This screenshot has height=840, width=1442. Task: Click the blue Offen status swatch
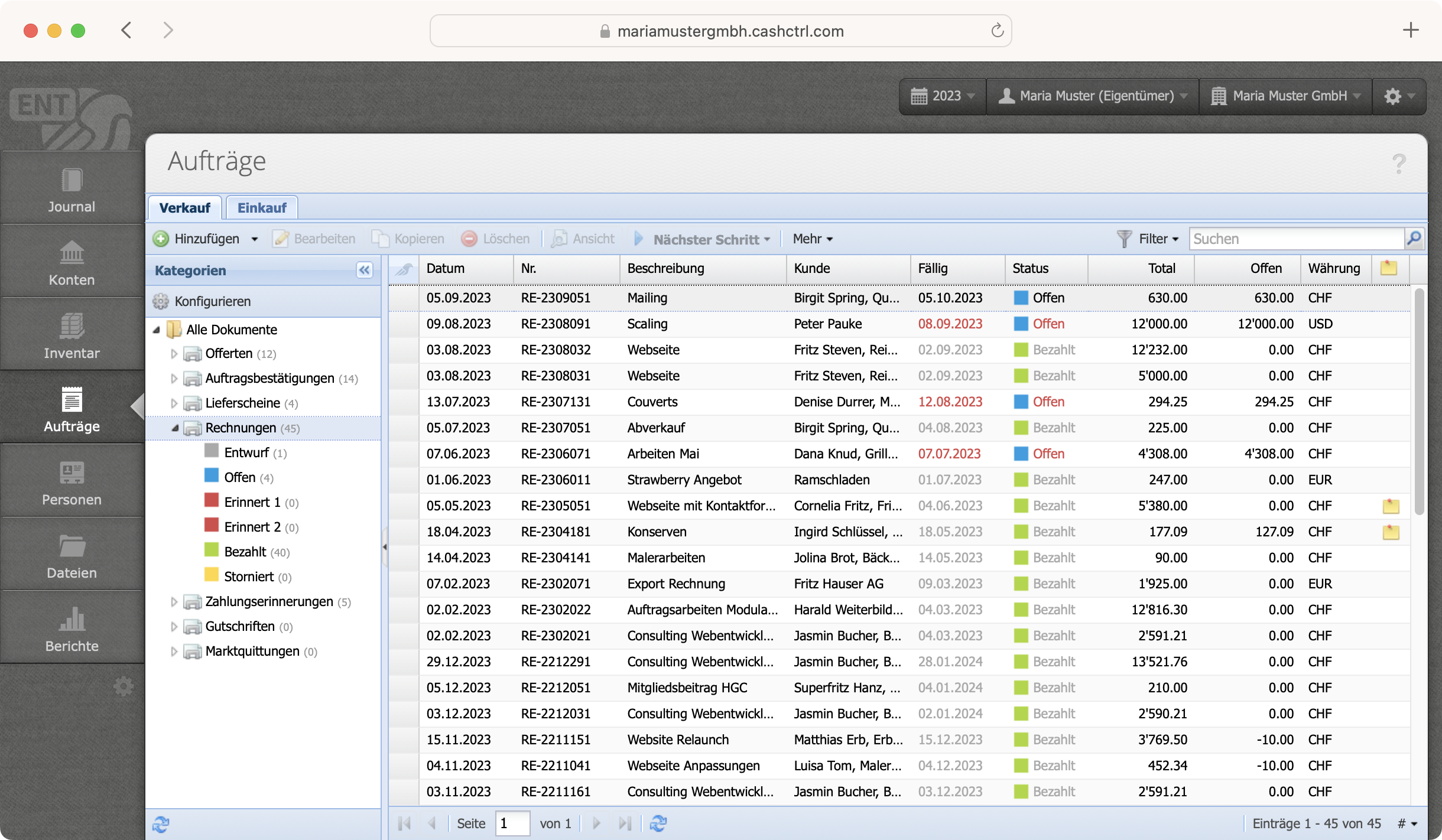[212, 476]
